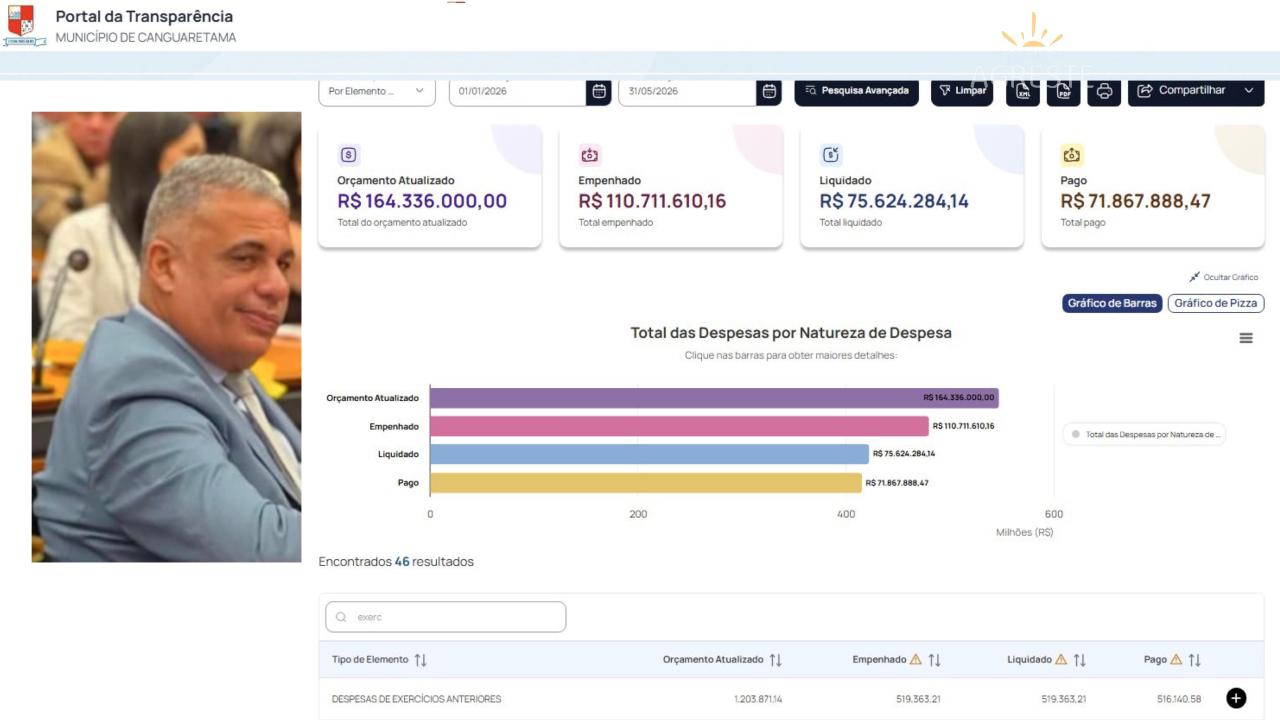Screen dimensions: 1280x720
Task: Expand the Despesas de Exercícios Anteriores row
Action: [1236, 698]
